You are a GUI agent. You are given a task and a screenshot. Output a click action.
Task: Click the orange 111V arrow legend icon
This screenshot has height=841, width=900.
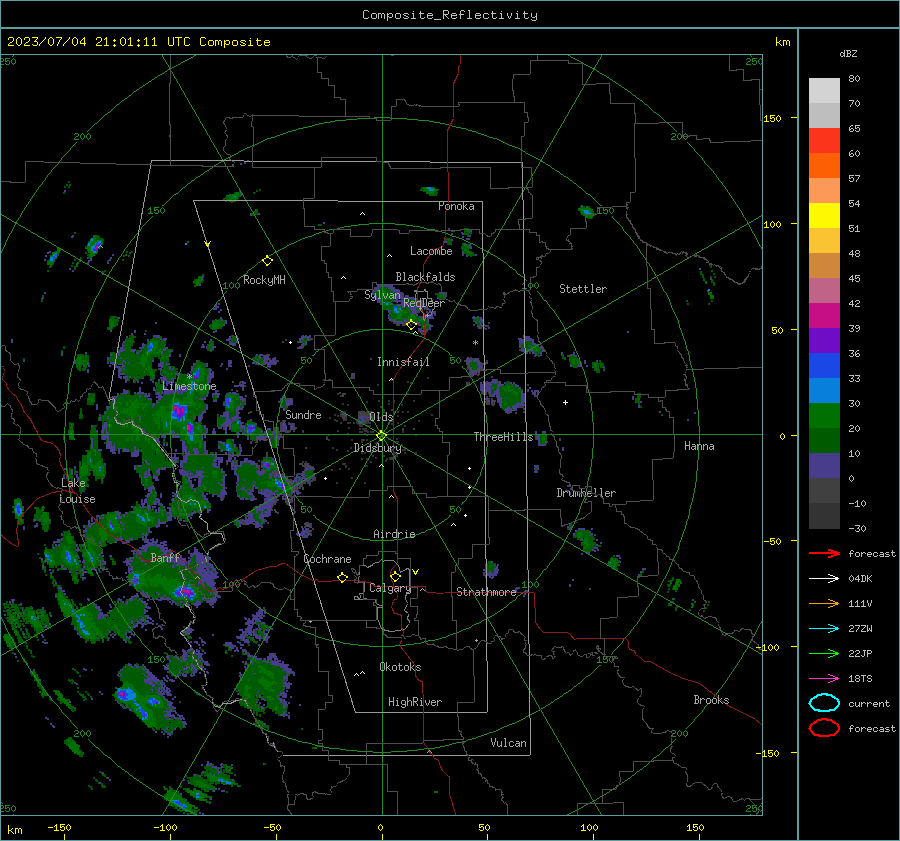tap(824, 603)
